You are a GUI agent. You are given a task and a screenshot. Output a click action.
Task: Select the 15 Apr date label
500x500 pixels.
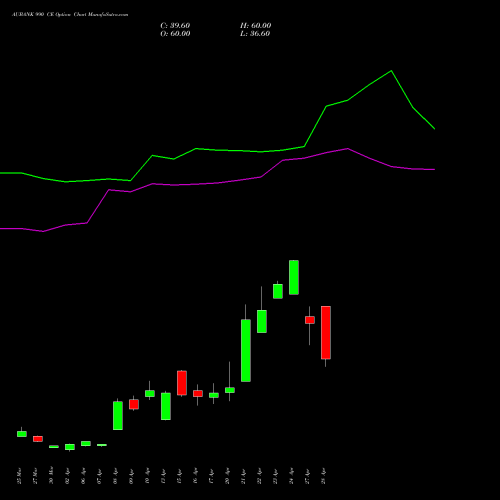click(x=179, y=476)
